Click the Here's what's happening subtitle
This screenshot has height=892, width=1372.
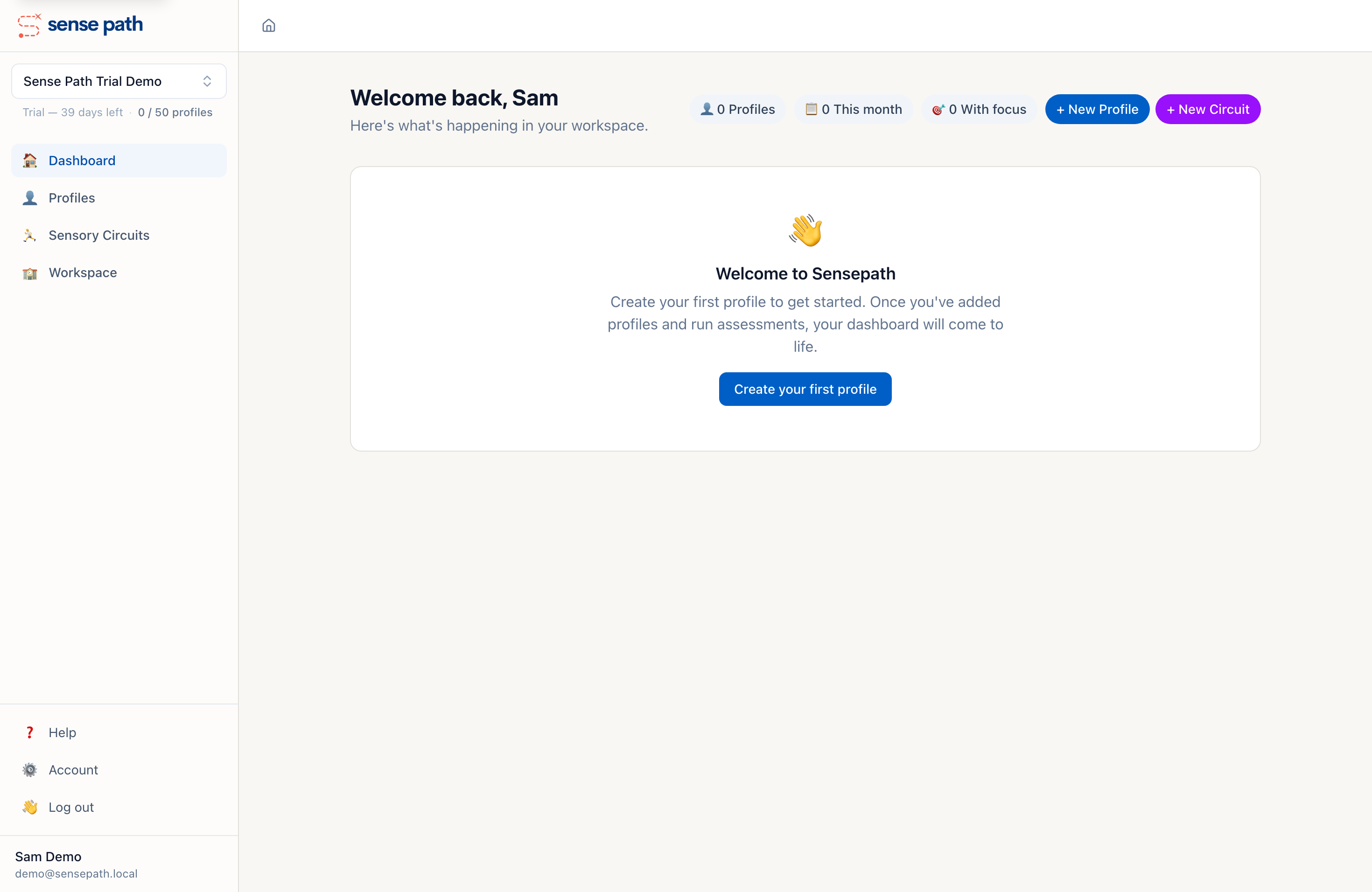tap(499, 125)
